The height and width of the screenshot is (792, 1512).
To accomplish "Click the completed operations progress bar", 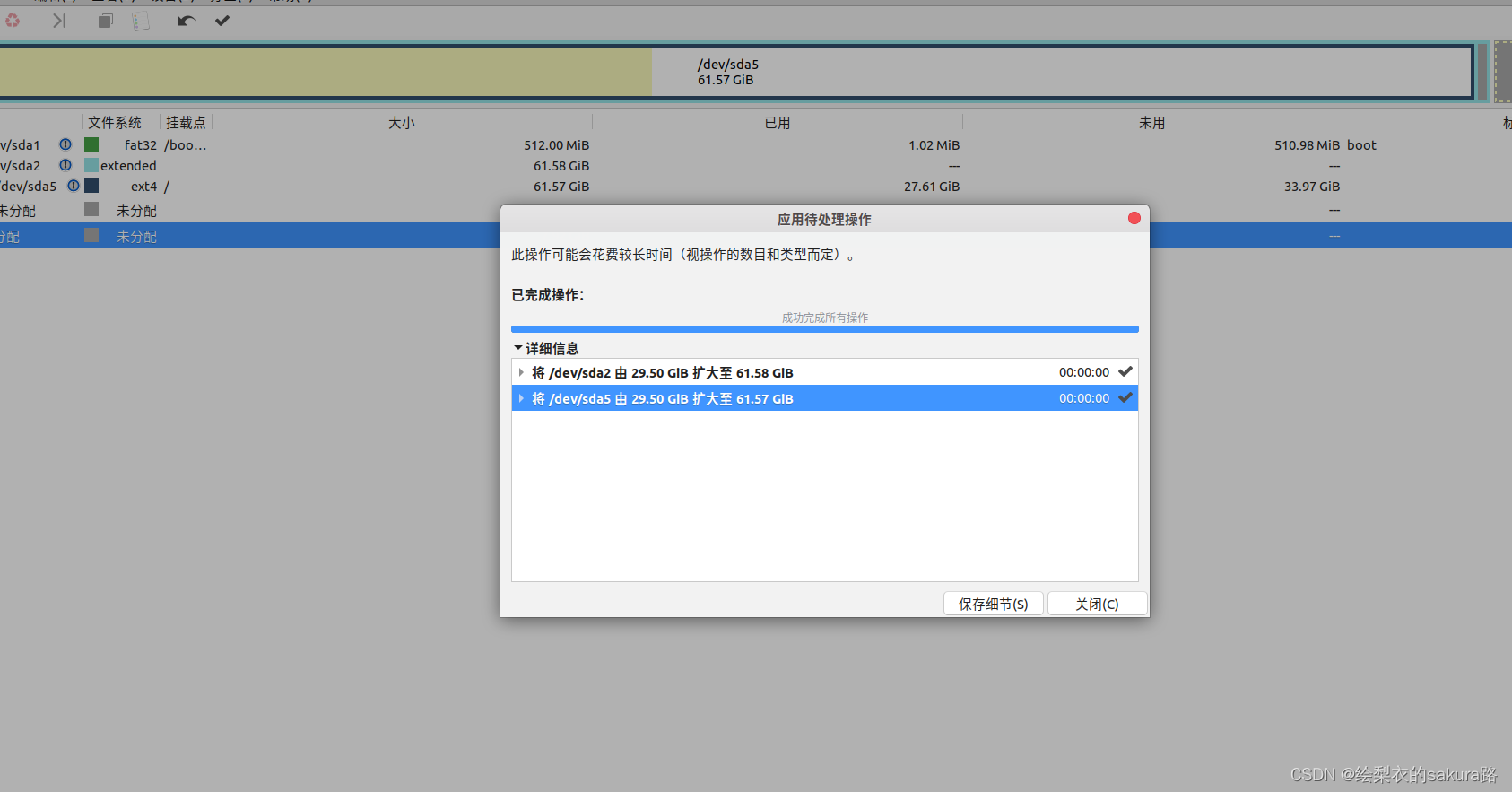I will click(x=825, y=329).
